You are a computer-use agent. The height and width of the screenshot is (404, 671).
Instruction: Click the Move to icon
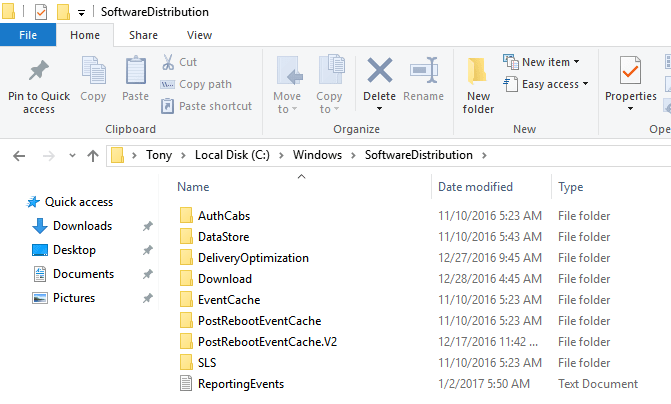click(x=290, y=71)
